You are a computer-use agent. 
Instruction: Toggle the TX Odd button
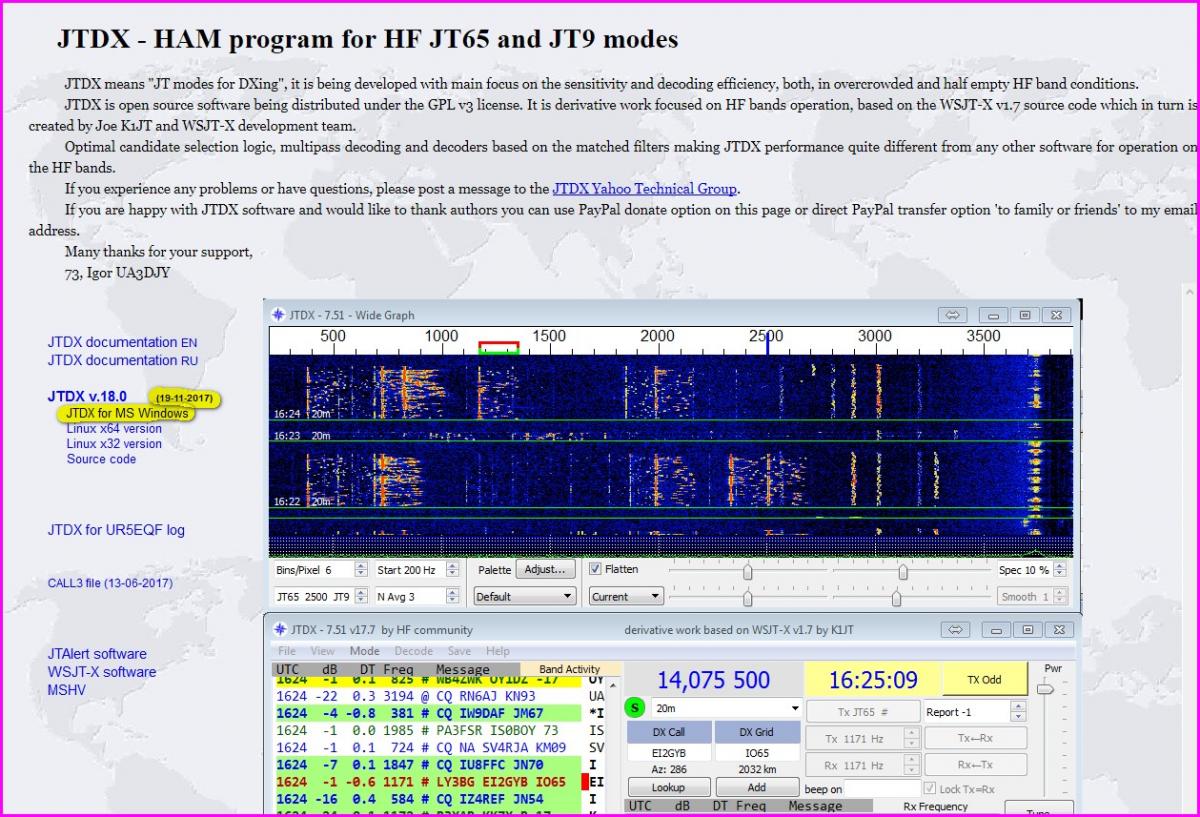click(983, 680)
